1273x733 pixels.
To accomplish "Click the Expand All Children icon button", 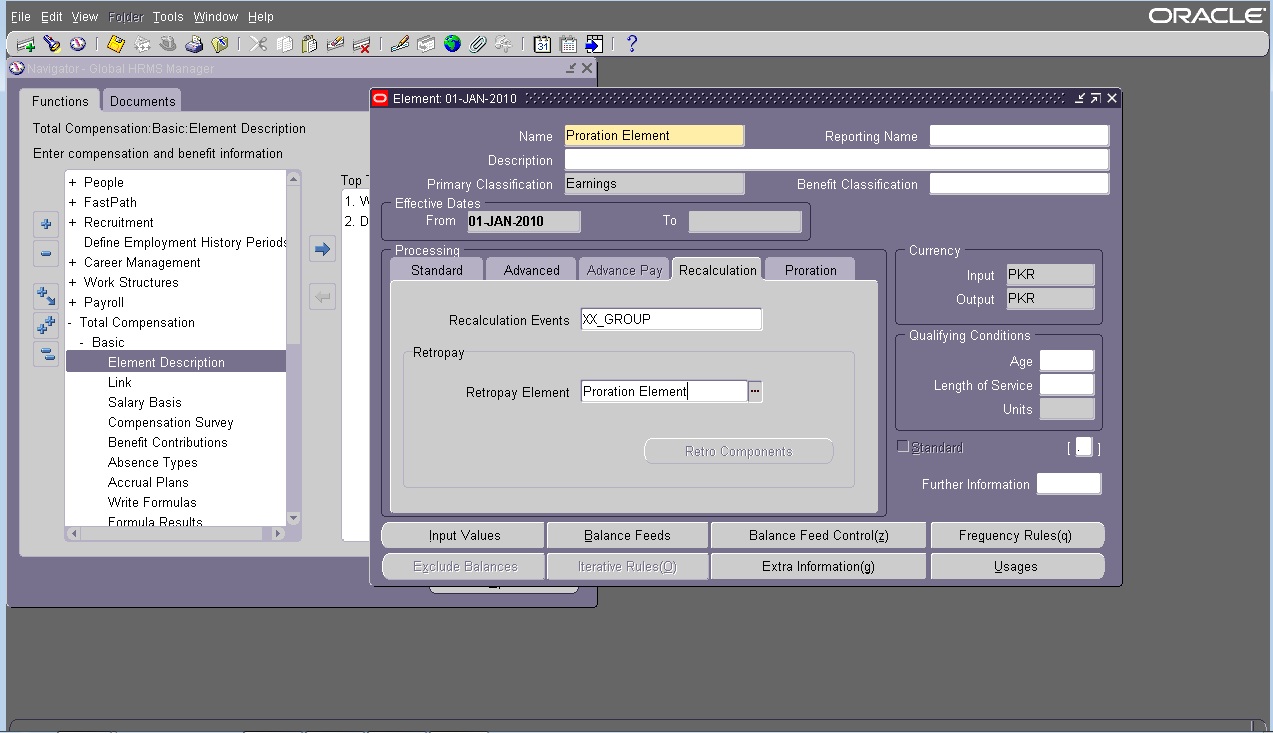I will click(46, 295).
